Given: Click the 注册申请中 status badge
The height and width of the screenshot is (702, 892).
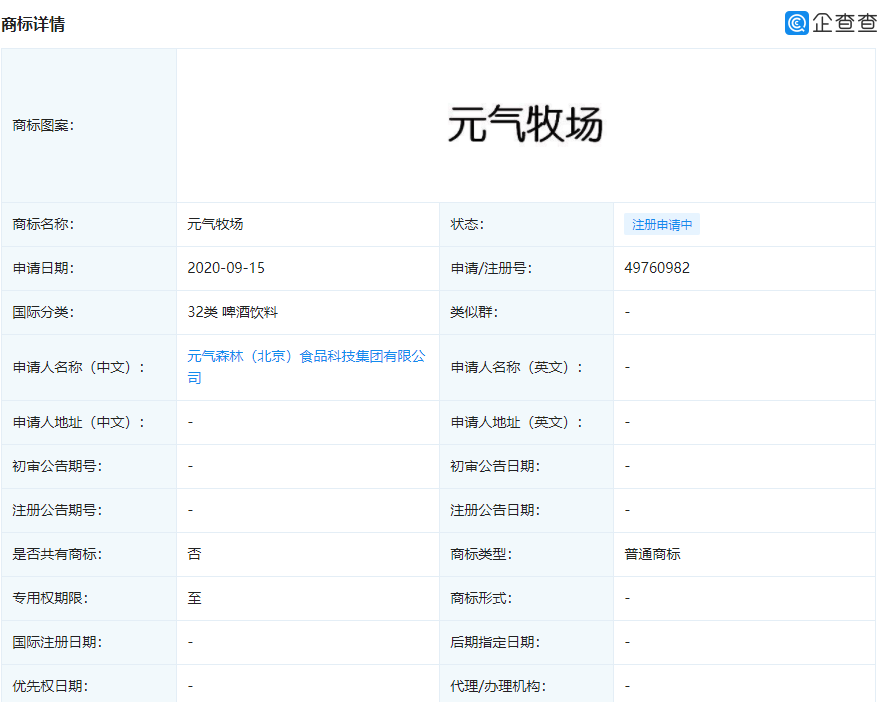Looking at the screenshot, I should tap(662, 225).
